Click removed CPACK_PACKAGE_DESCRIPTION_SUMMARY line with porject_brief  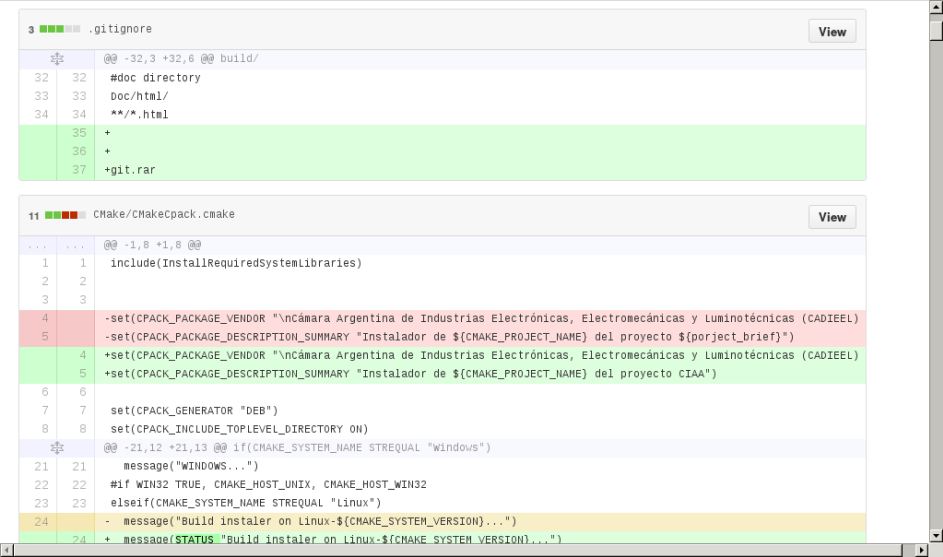click(480, 337)
